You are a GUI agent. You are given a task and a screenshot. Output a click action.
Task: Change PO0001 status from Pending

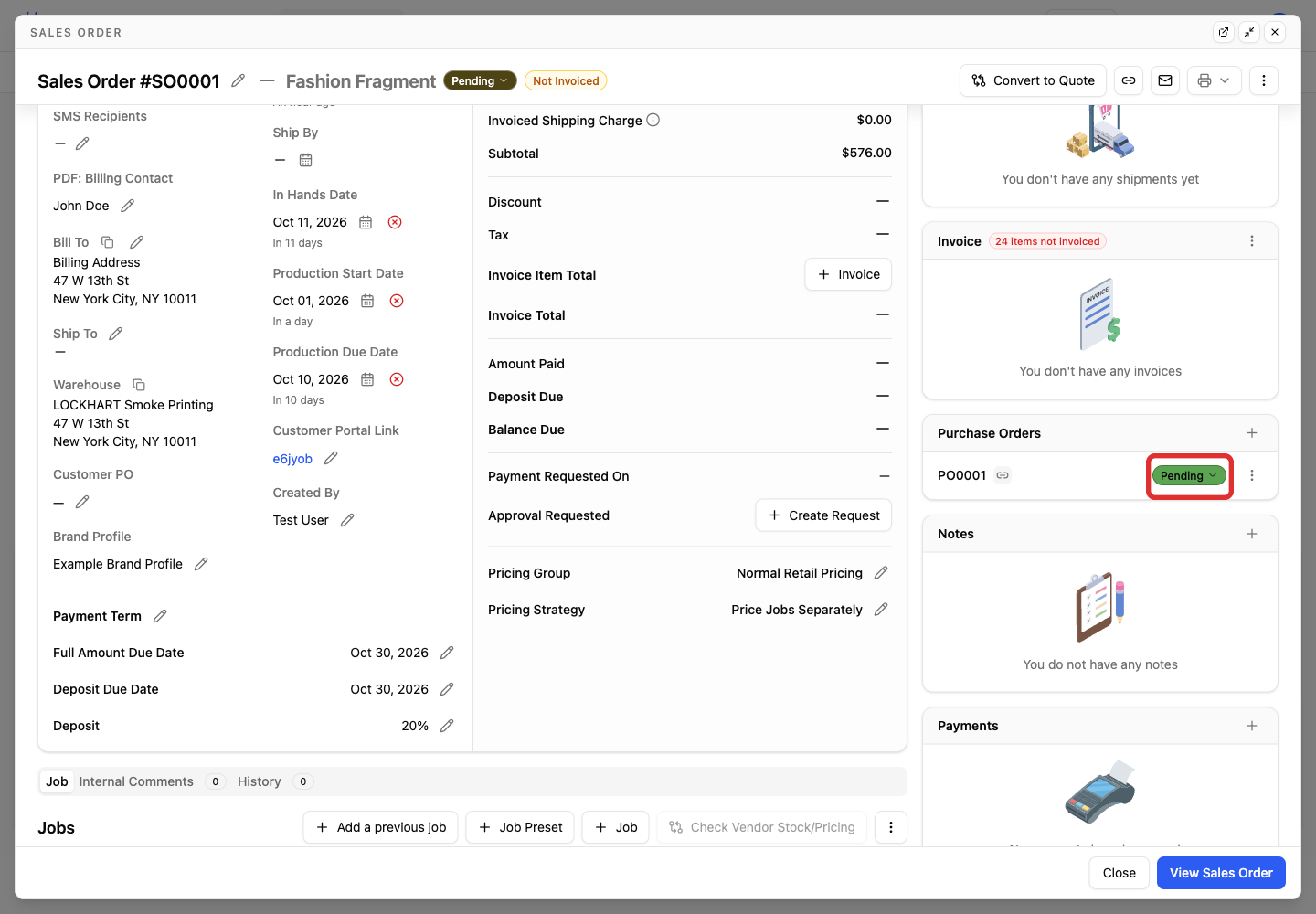coord(1189,475)
